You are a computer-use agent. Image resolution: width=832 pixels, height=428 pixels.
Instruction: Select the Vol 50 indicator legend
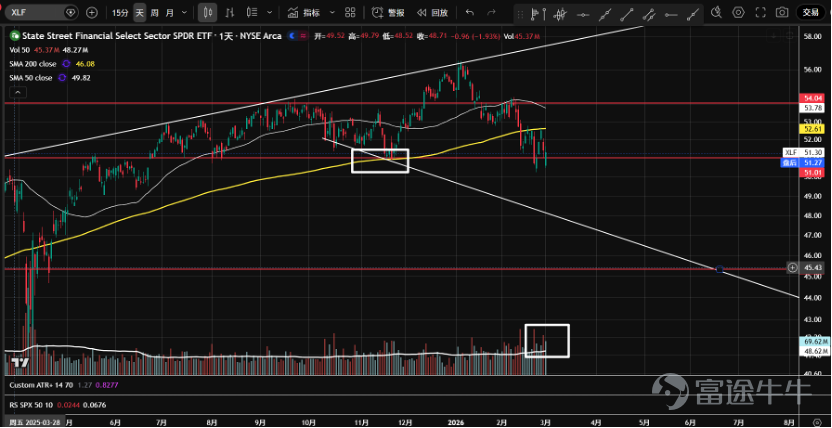[18, 50]
